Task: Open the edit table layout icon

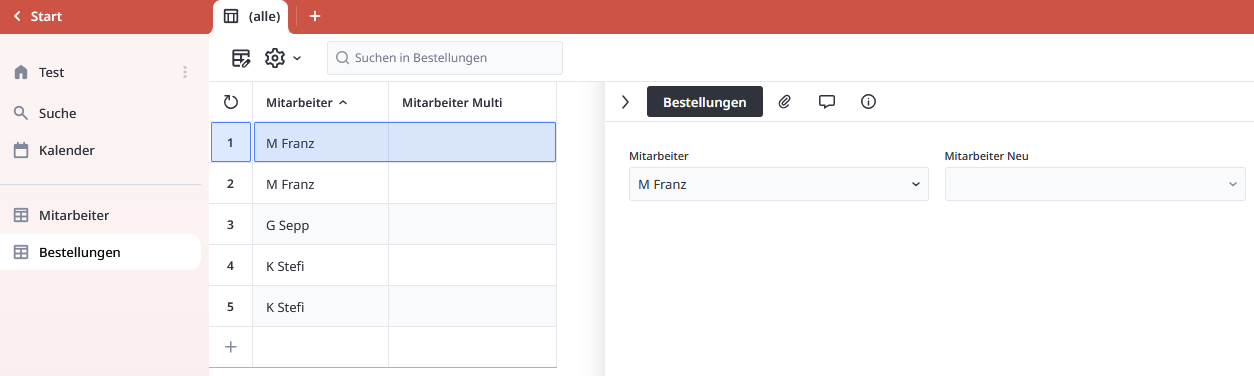Action: [x=241, y=58]
